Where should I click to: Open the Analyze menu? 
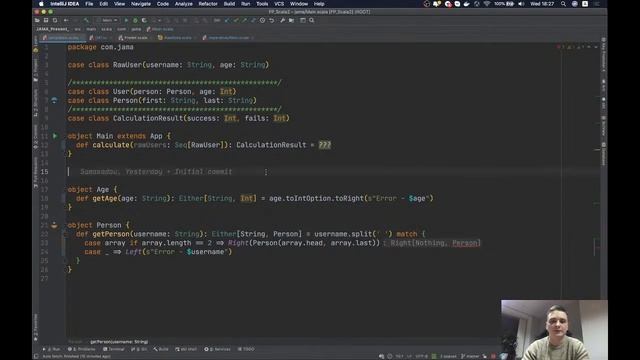point(184,4)
